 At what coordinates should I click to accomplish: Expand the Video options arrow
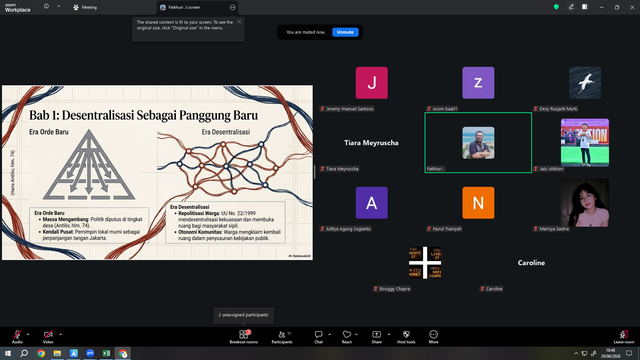tap(60, 334)
